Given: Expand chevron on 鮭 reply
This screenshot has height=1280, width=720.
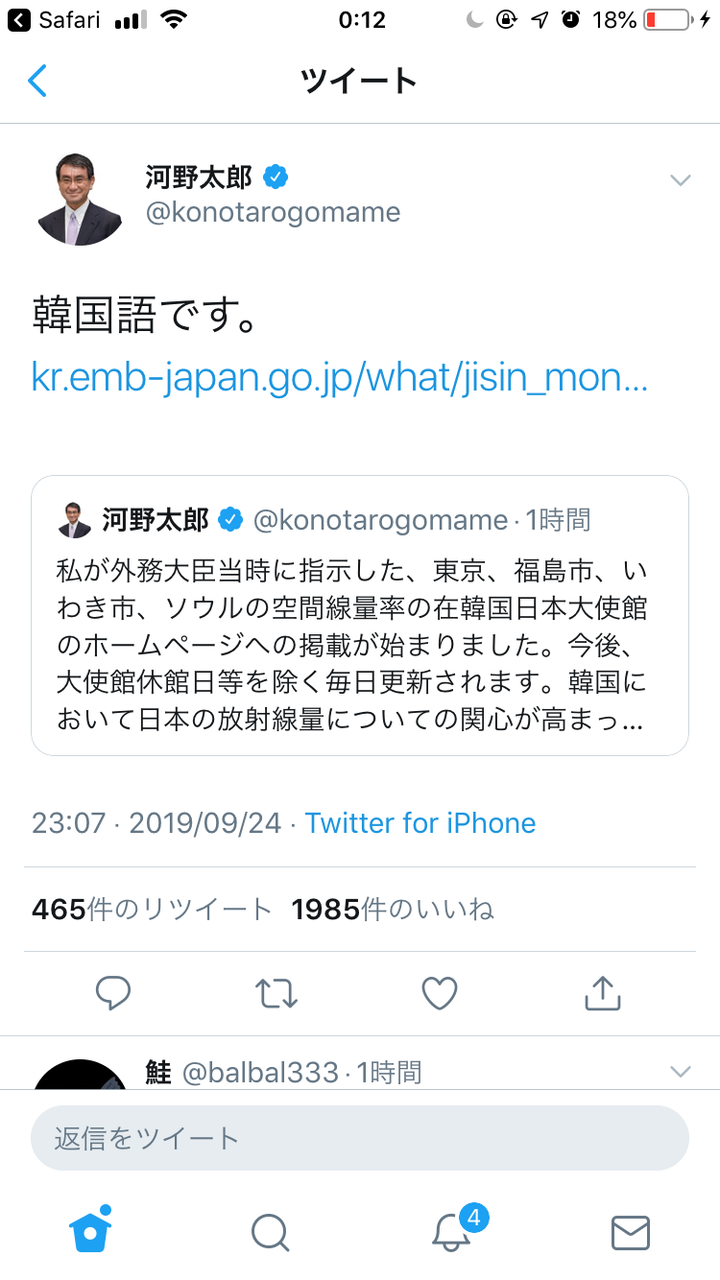Looking at the screenshot, I should pyautogui.click(x=680, y=1072).
